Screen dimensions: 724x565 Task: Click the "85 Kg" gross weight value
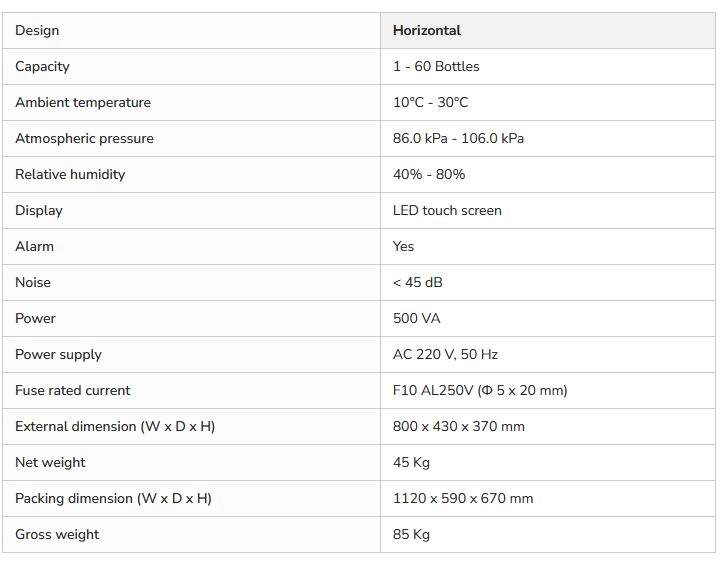point(411,535)
